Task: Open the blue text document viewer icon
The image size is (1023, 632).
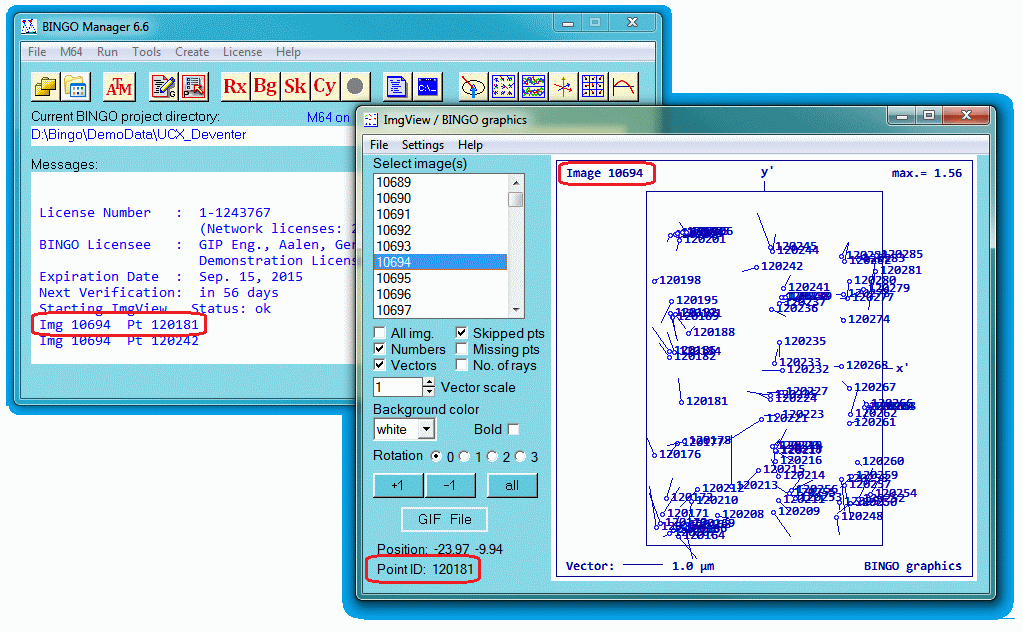Action: [x=397, y=87]
